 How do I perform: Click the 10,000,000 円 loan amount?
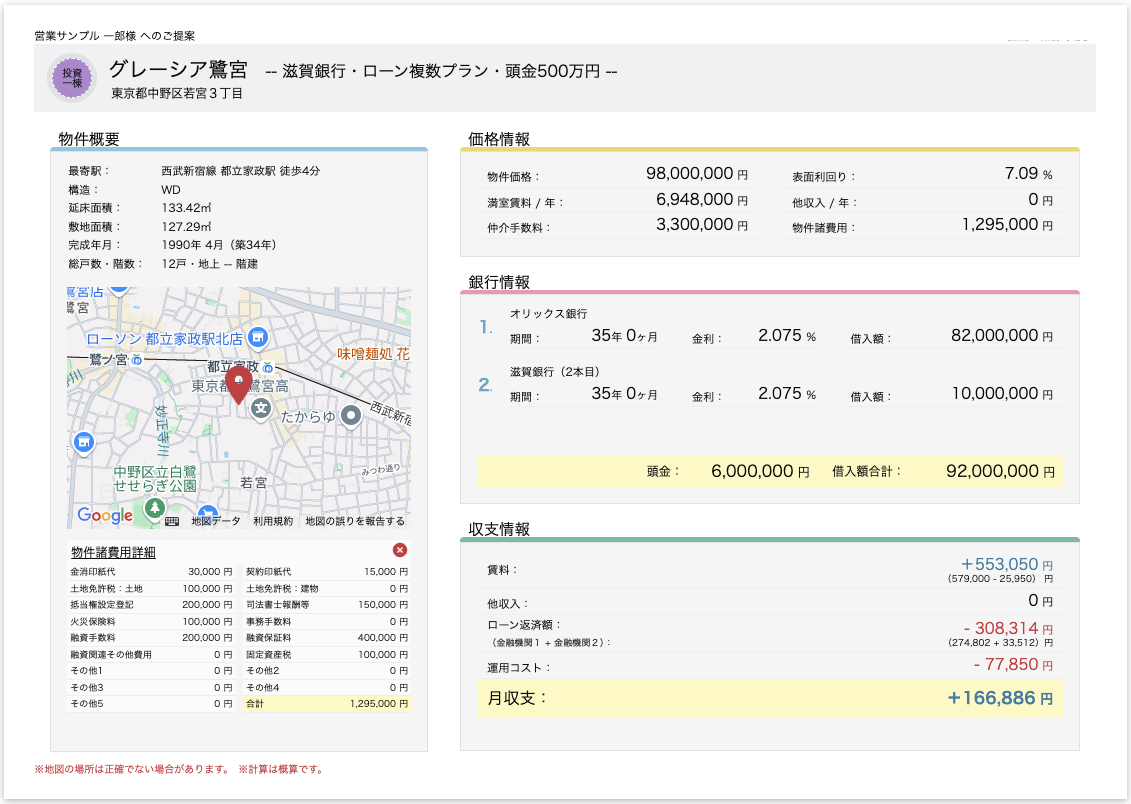1002,394
